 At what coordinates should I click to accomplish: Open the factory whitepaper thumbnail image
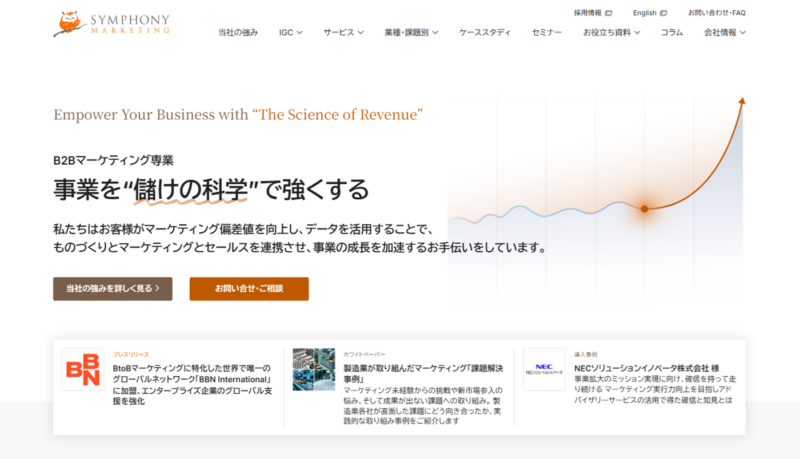tap(313, 370)
